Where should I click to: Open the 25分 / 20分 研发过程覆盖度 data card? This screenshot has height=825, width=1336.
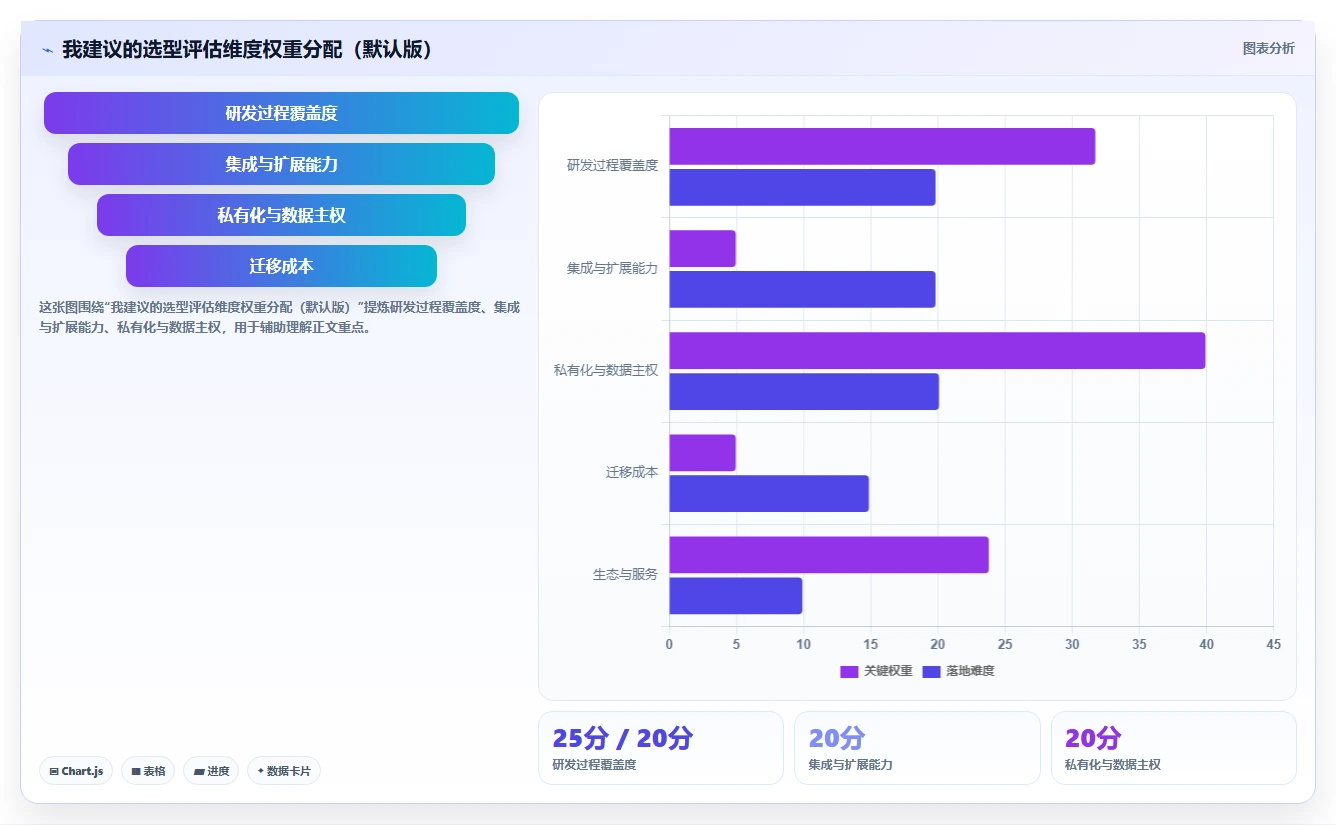[661, 748]
